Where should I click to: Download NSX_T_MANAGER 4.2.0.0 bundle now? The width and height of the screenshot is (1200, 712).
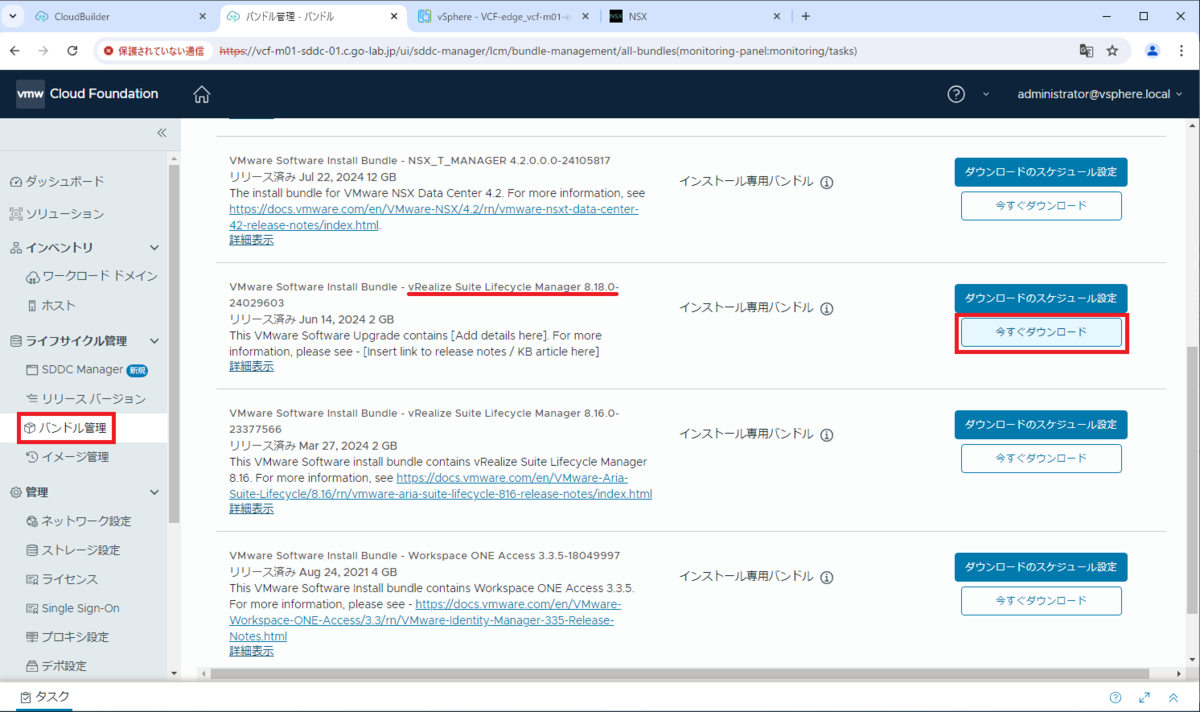coord(1041,206)
